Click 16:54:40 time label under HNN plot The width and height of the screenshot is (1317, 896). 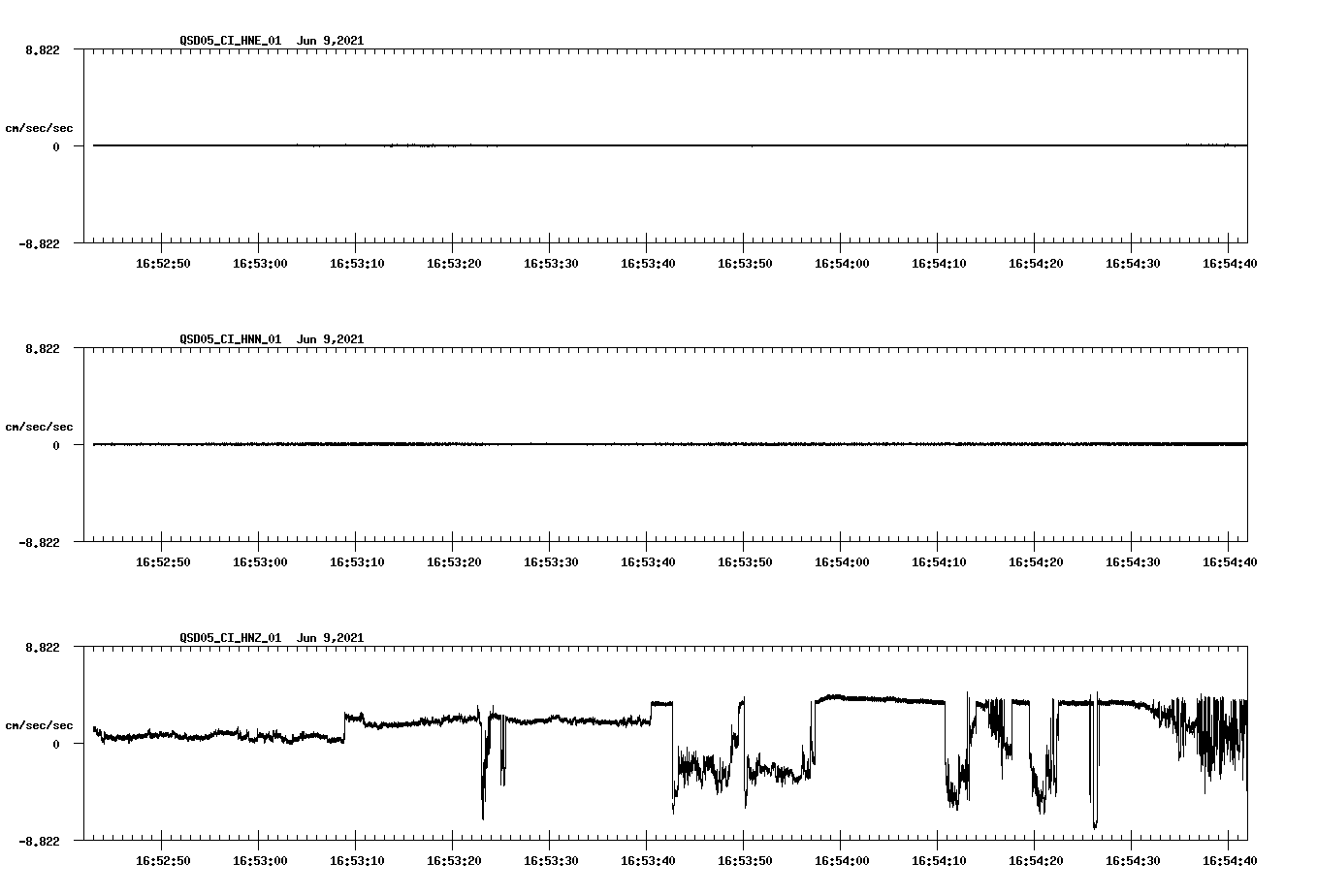coord(1230,562)
